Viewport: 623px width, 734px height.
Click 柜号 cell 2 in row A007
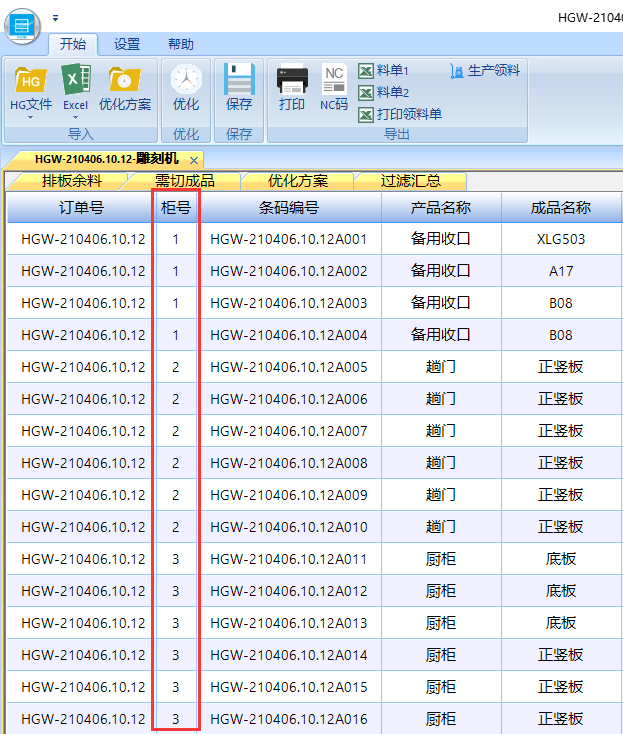click(176, 431)
